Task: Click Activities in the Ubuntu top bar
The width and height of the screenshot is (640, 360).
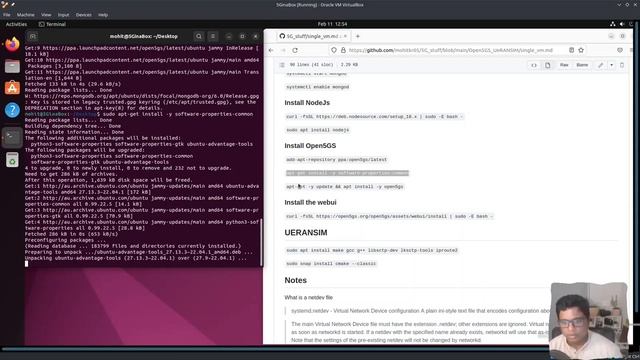Action: [x=16, y=24]
